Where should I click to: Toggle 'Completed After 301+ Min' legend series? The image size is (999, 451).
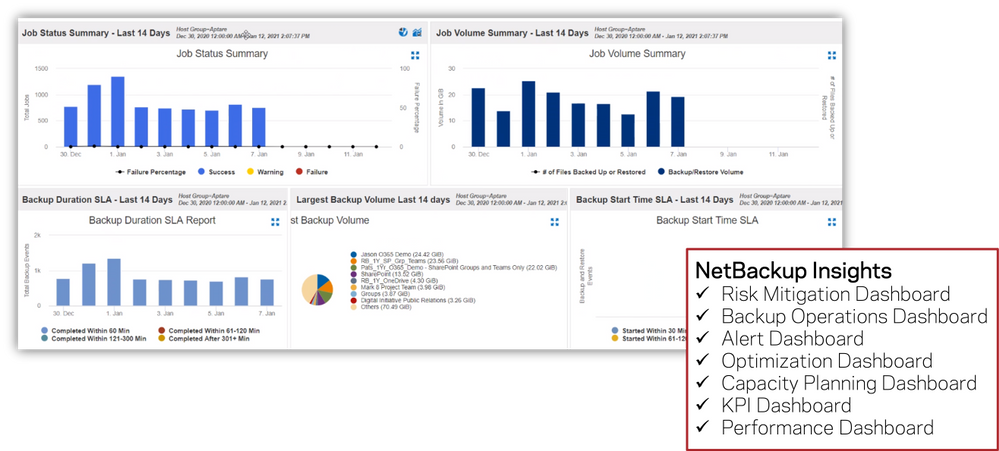[203, 339]
